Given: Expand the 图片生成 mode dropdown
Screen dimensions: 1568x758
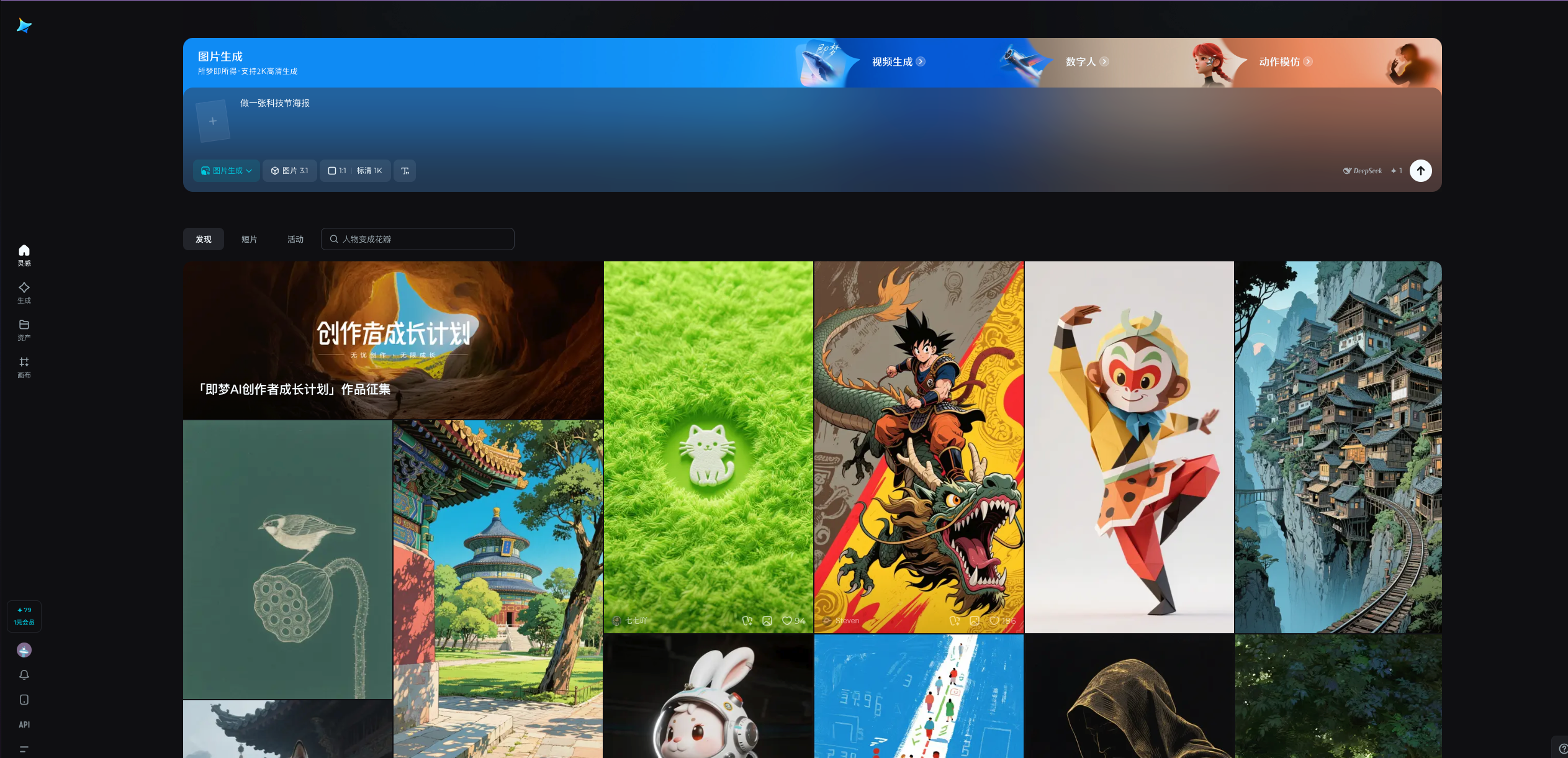Looking at the screenshot, I should (x=226, y=171).
